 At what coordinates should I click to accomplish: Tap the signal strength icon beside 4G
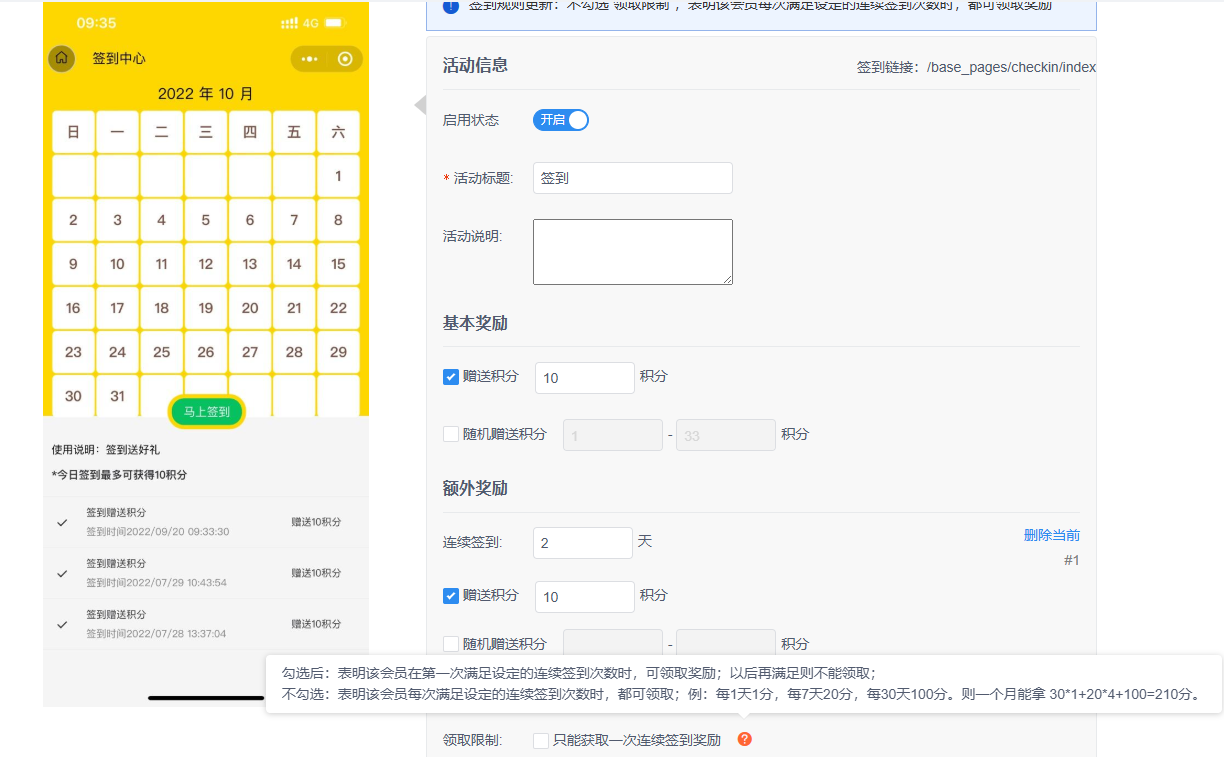coord(290,23)
